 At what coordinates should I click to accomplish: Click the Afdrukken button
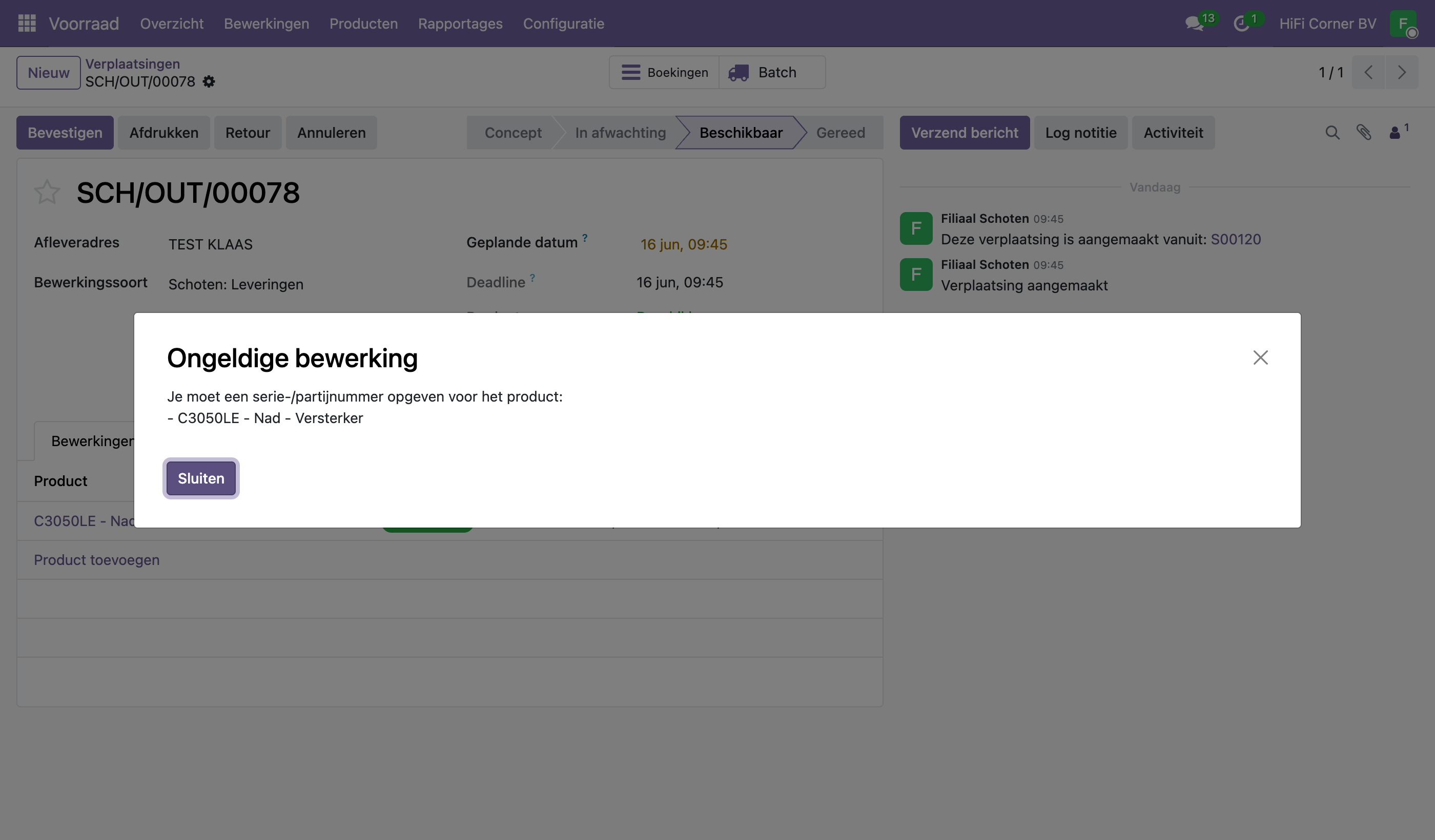pos(164,133)
